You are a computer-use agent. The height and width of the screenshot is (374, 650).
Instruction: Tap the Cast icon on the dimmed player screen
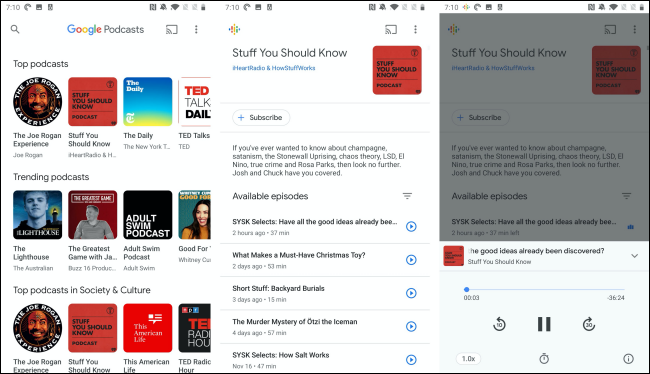pos(610,29)
